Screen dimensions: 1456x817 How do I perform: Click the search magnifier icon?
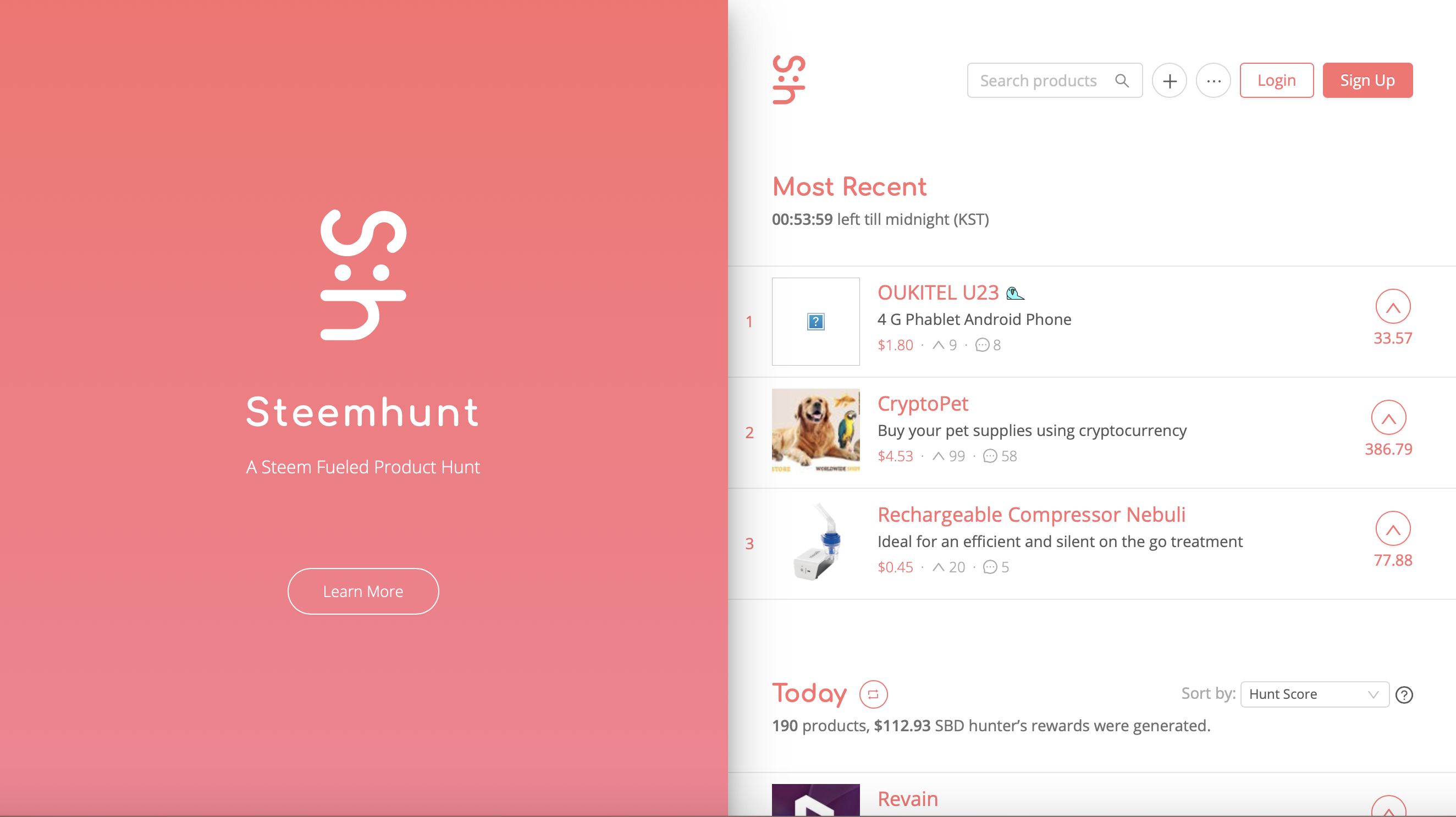pyautogui.click(x=1122, y=81)
